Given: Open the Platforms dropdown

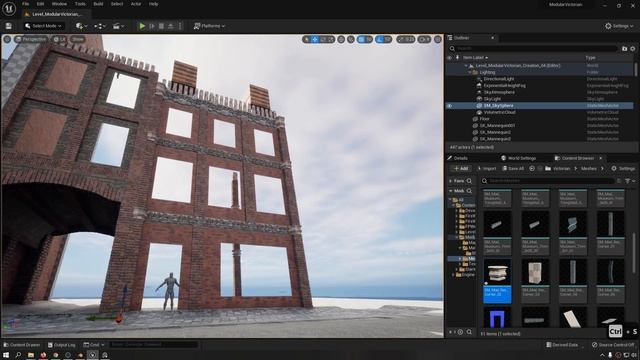Looking at the screenshot, I should point(209,26).
